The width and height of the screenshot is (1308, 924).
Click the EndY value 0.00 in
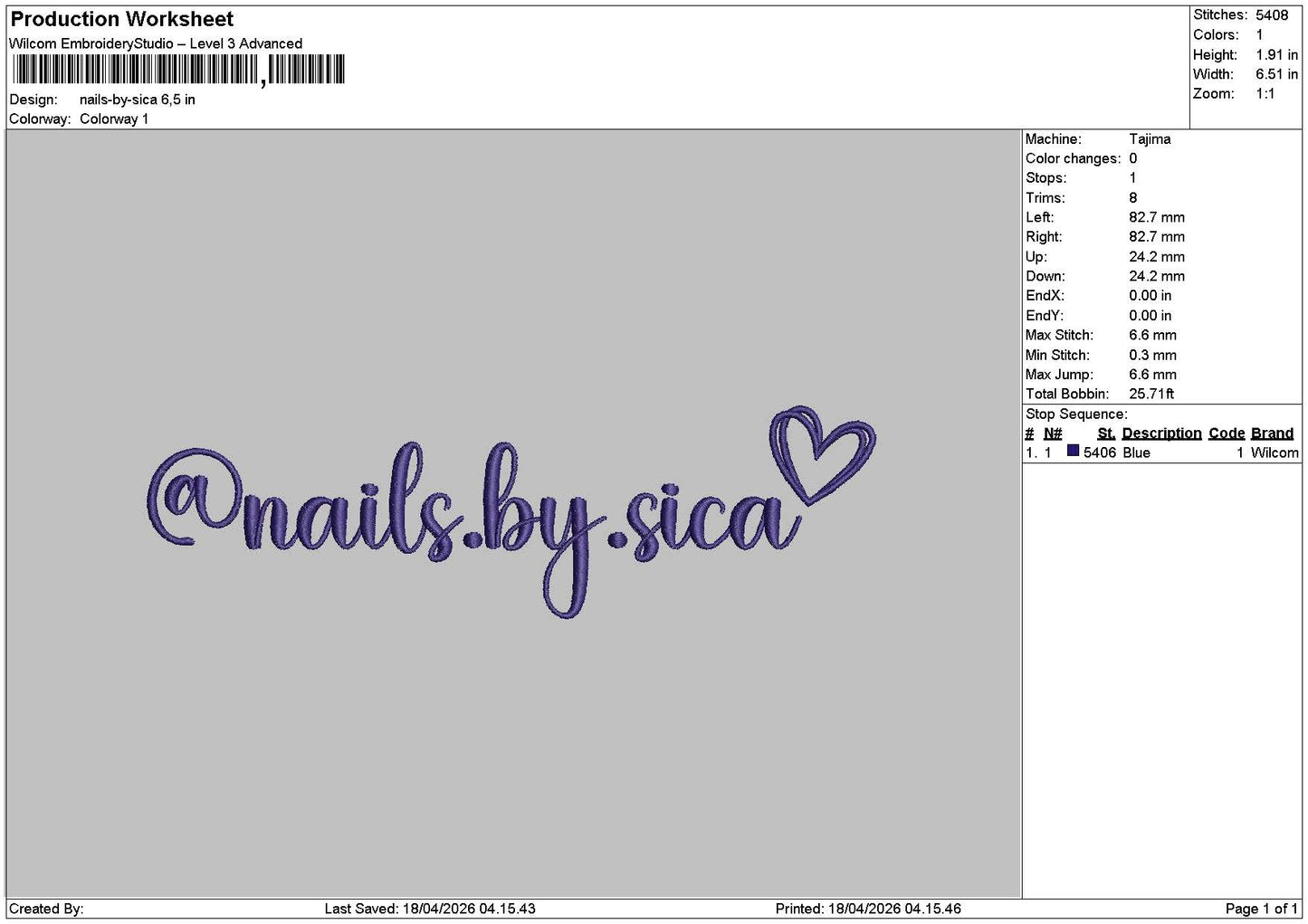pyautogui.click(x=1150, y=316)
